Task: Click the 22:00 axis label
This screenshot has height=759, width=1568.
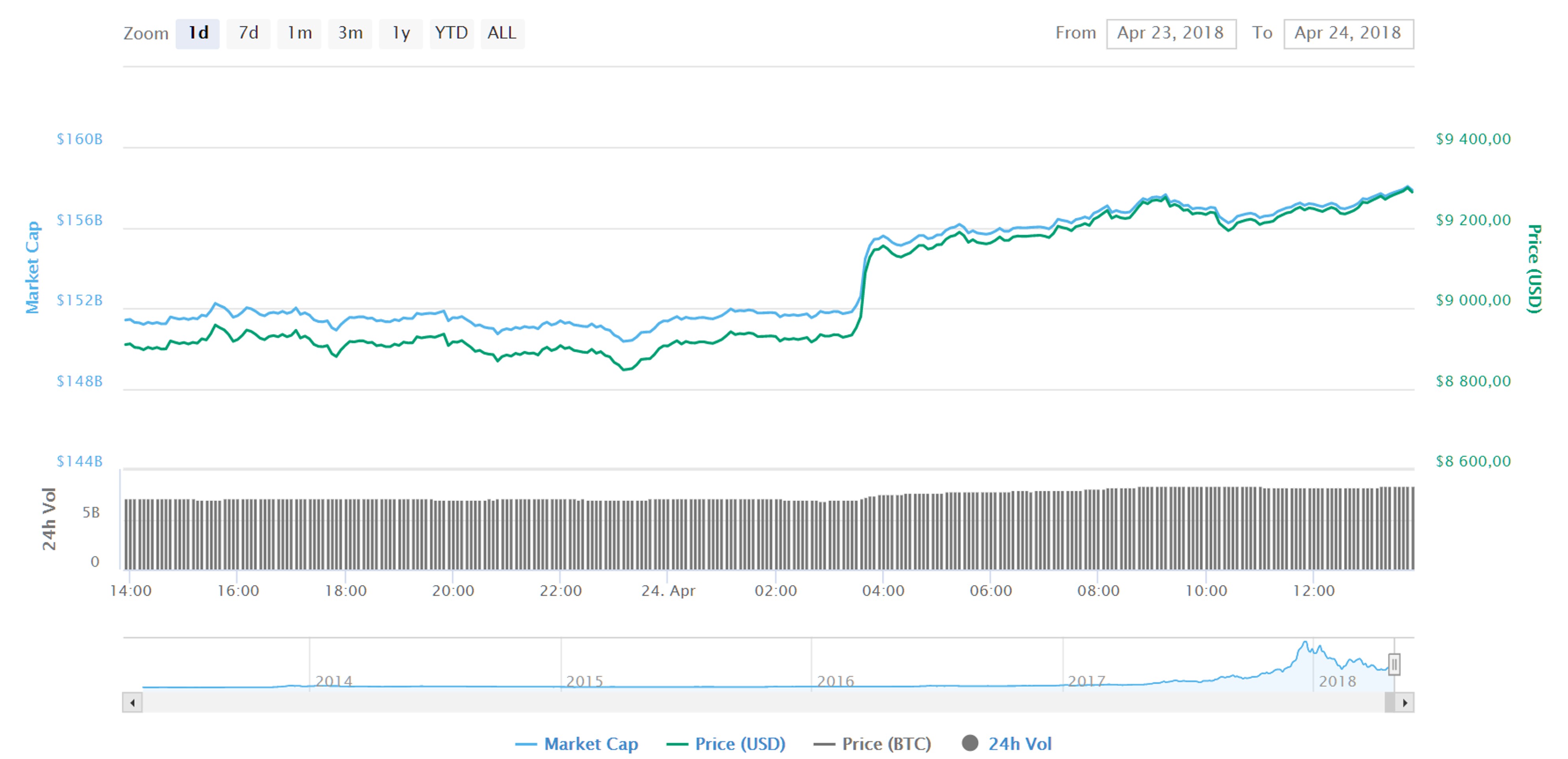Action: (x=561, y=590)
